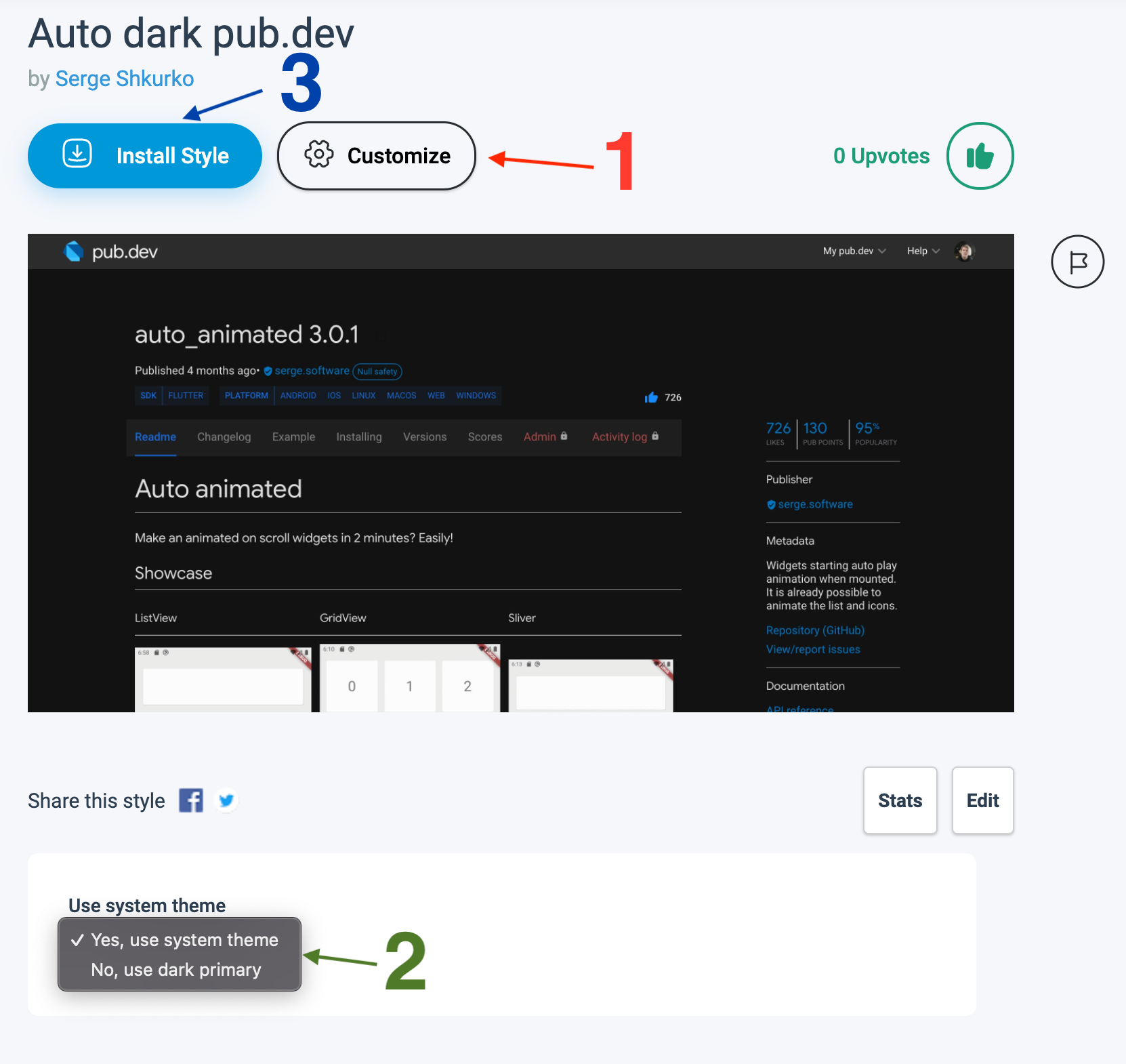The image size is (1126, 1064).
Task: Click the style preview screenshot
Action: coord(521,473)
